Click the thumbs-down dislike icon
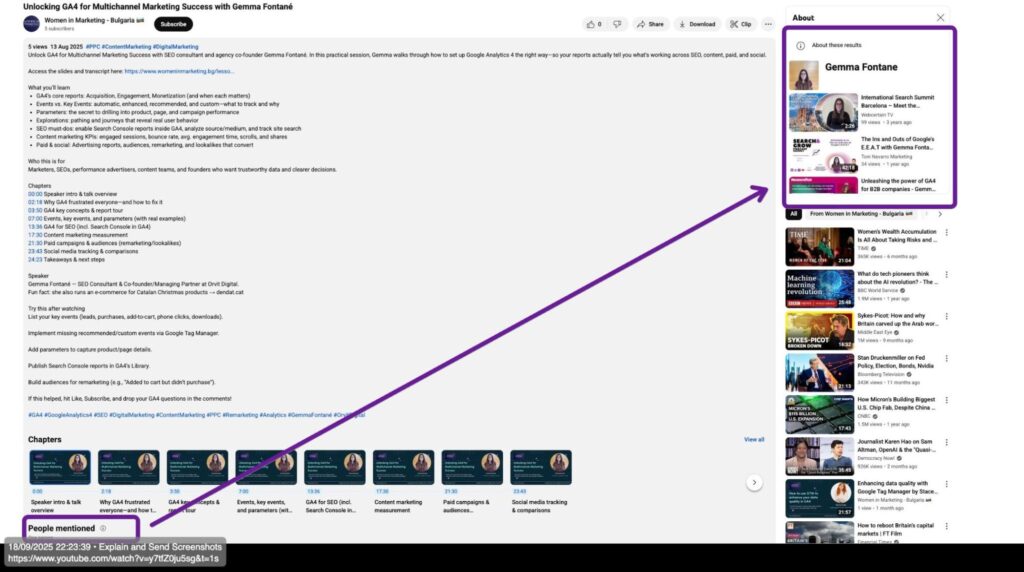Viewport: 1024px width, 572px height. (617, 24)
